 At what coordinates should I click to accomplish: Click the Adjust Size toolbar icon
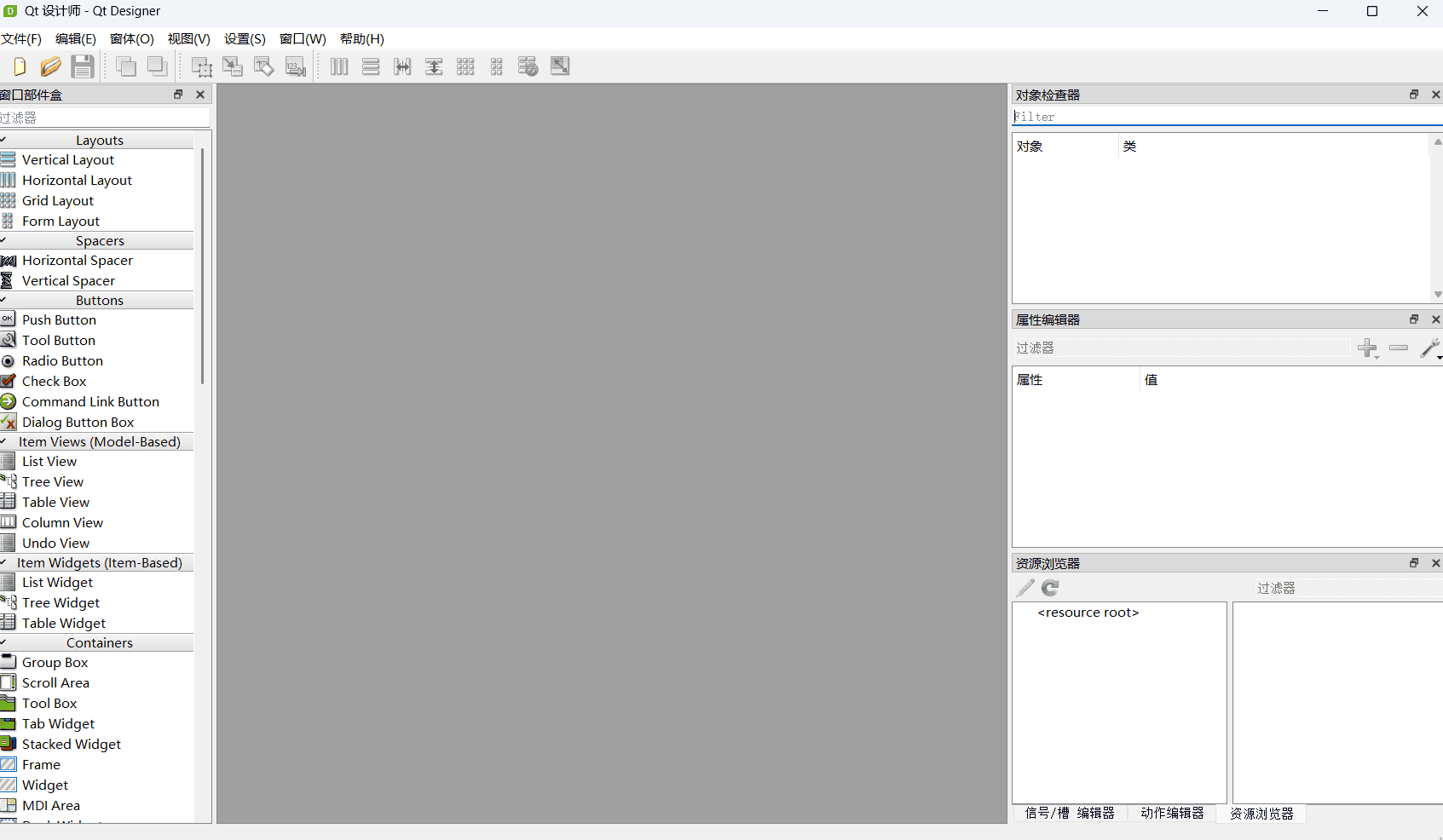coord(560,66)
